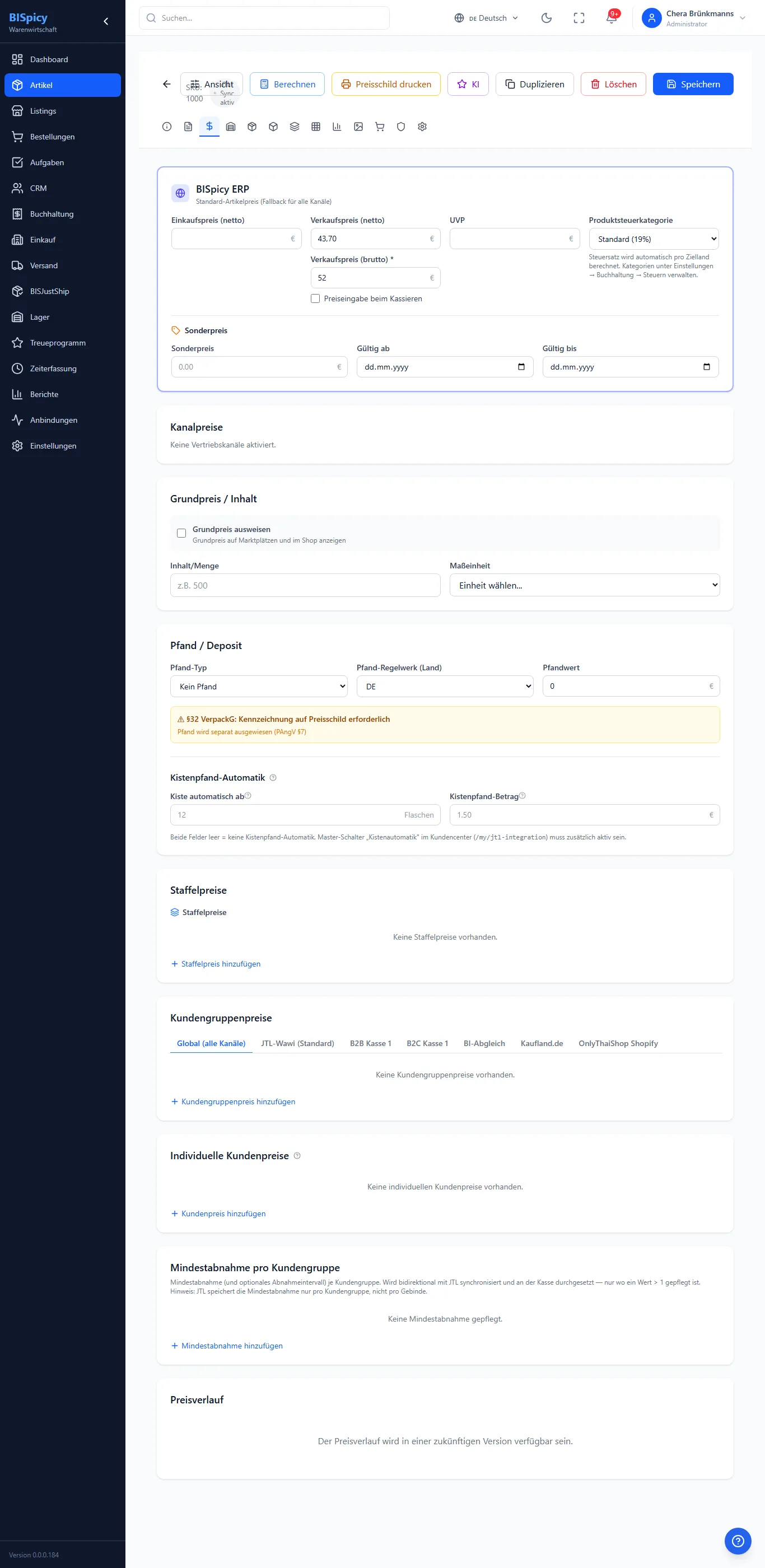
Task: Open BISJustShip in the sidebar
Action: (63, 291)
